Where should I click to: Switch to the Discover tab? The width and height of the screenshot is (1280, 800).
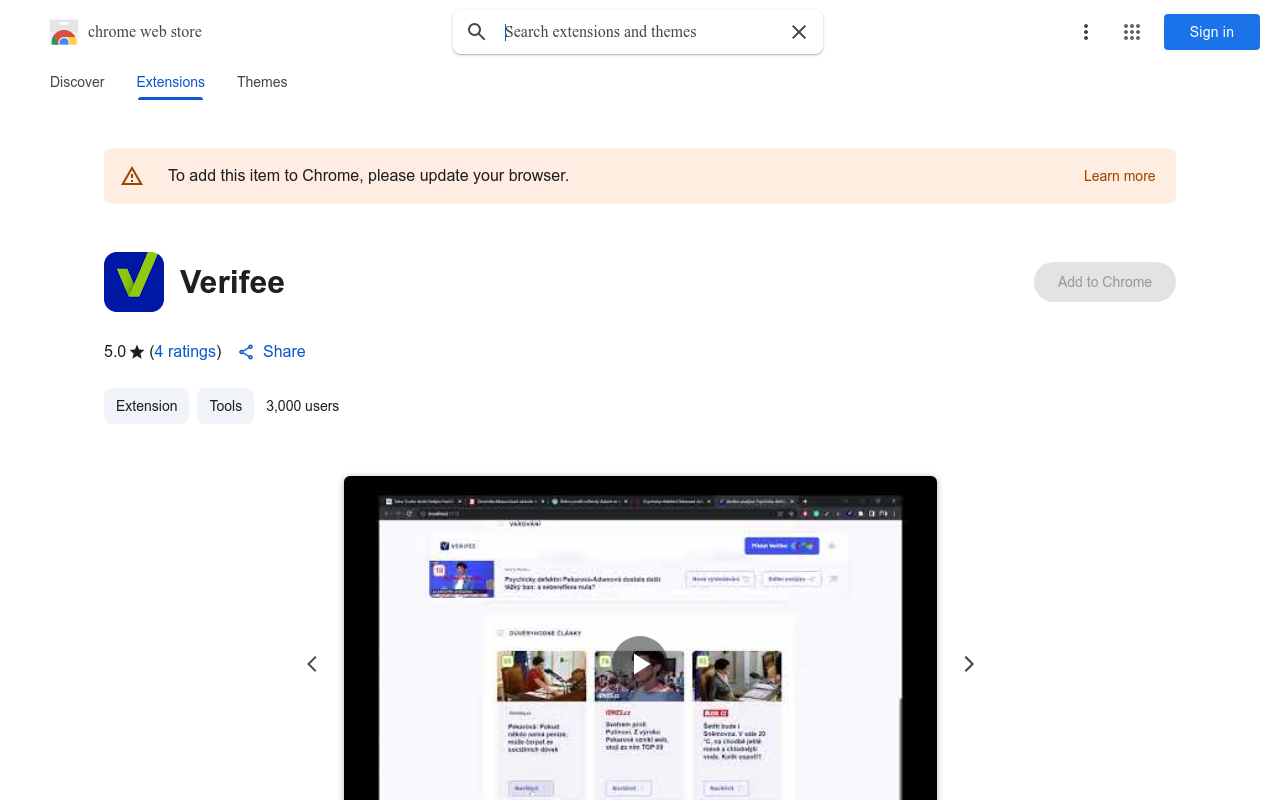tap(77, 82)
